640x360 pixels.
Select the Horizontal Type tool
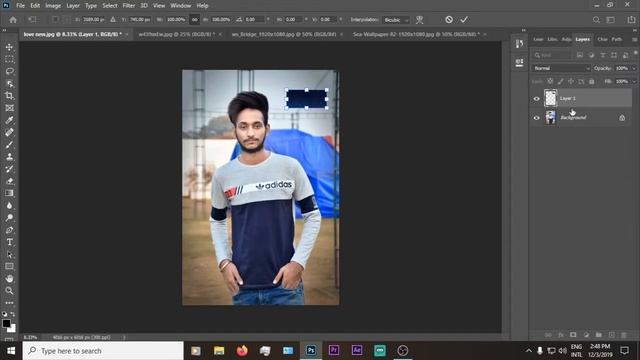[9, 242]
